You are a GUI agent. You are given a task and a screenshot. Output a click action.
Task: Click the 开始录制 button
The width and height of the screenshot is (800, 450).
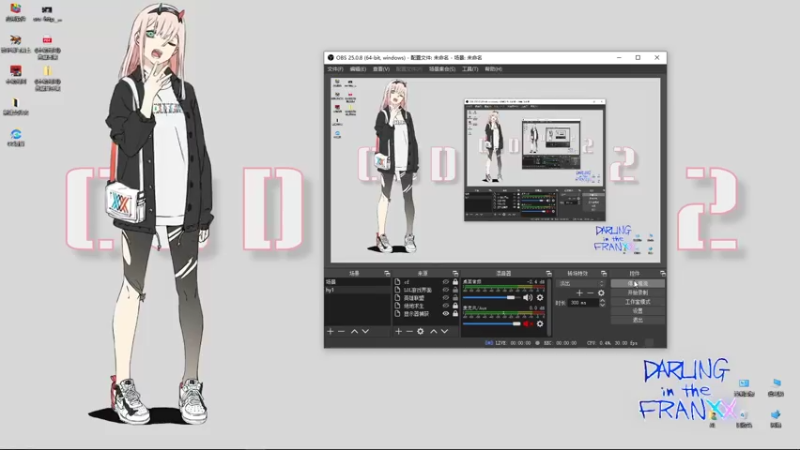coord(638,293)
